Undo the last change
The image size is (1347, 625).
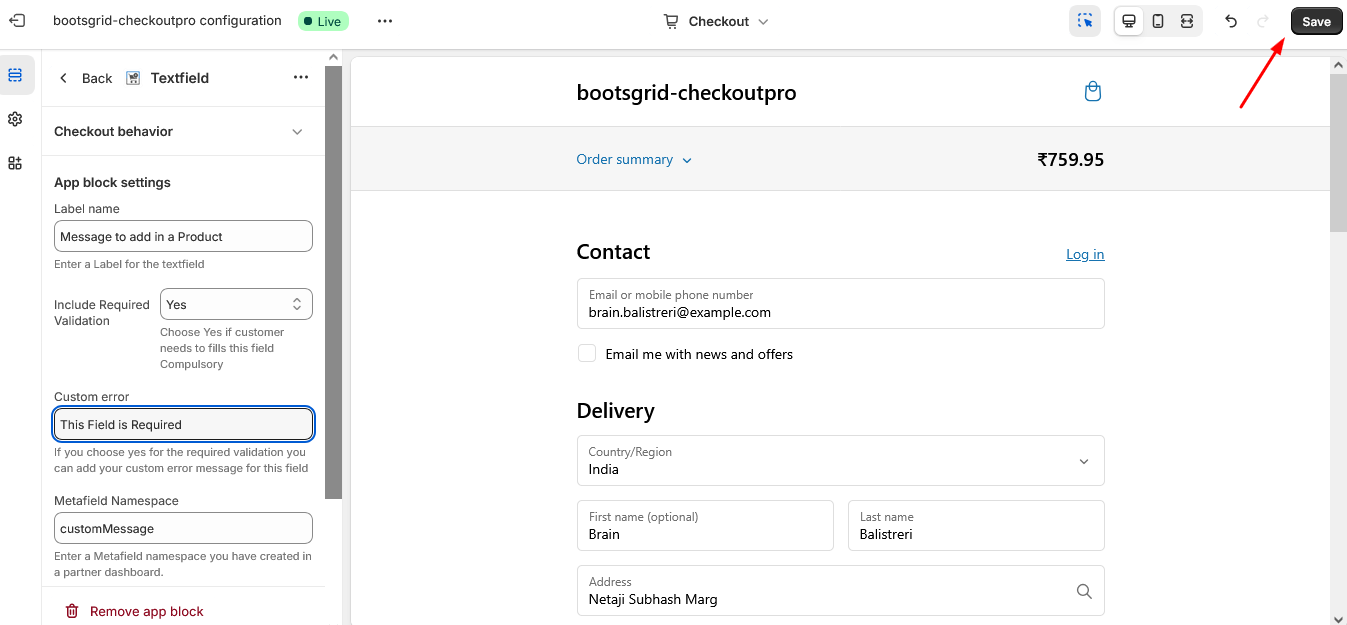pos(1231,21)
